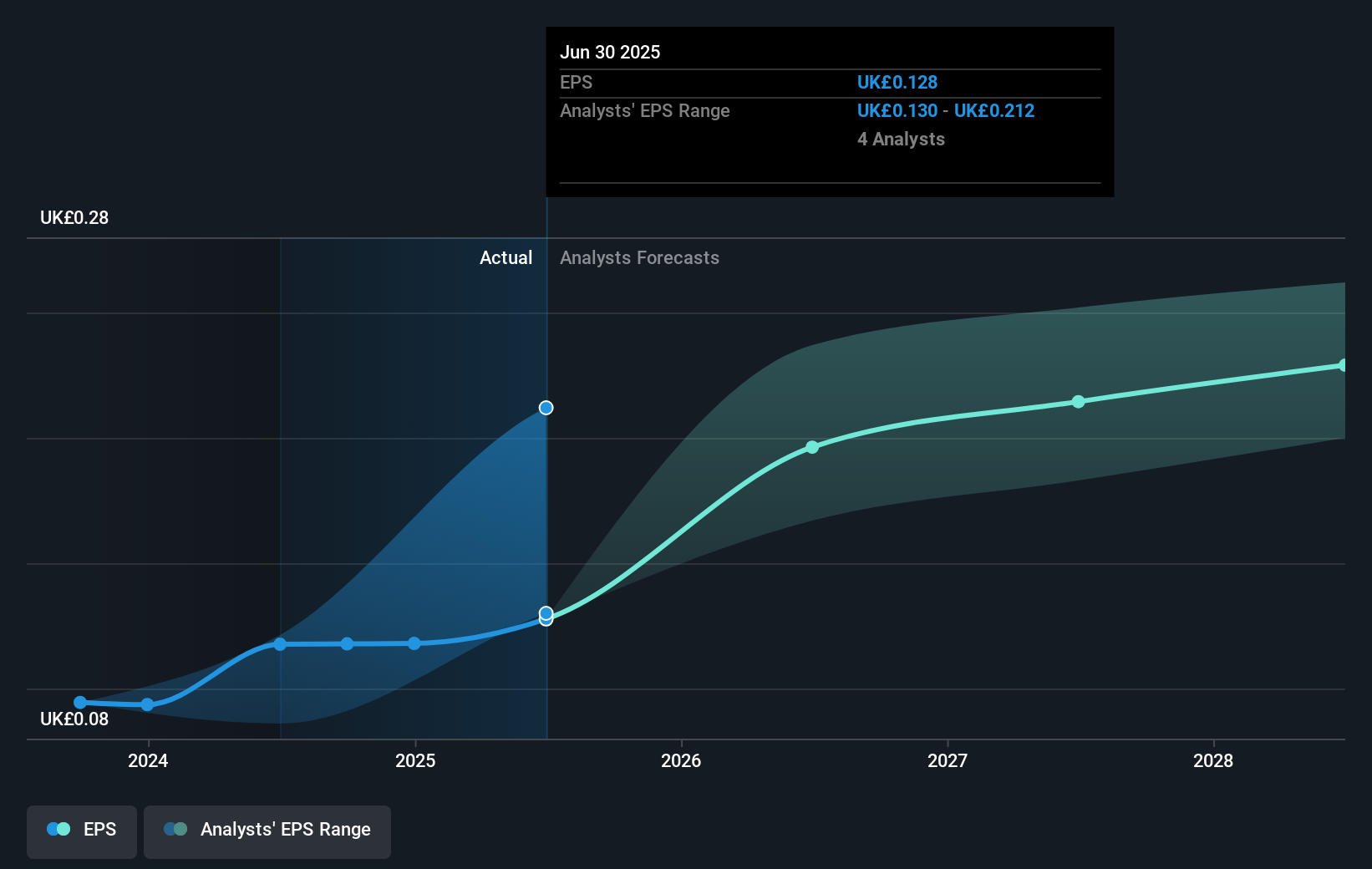
Task: Click the Jun 30 2025 tooltip header
Action: 611,52
